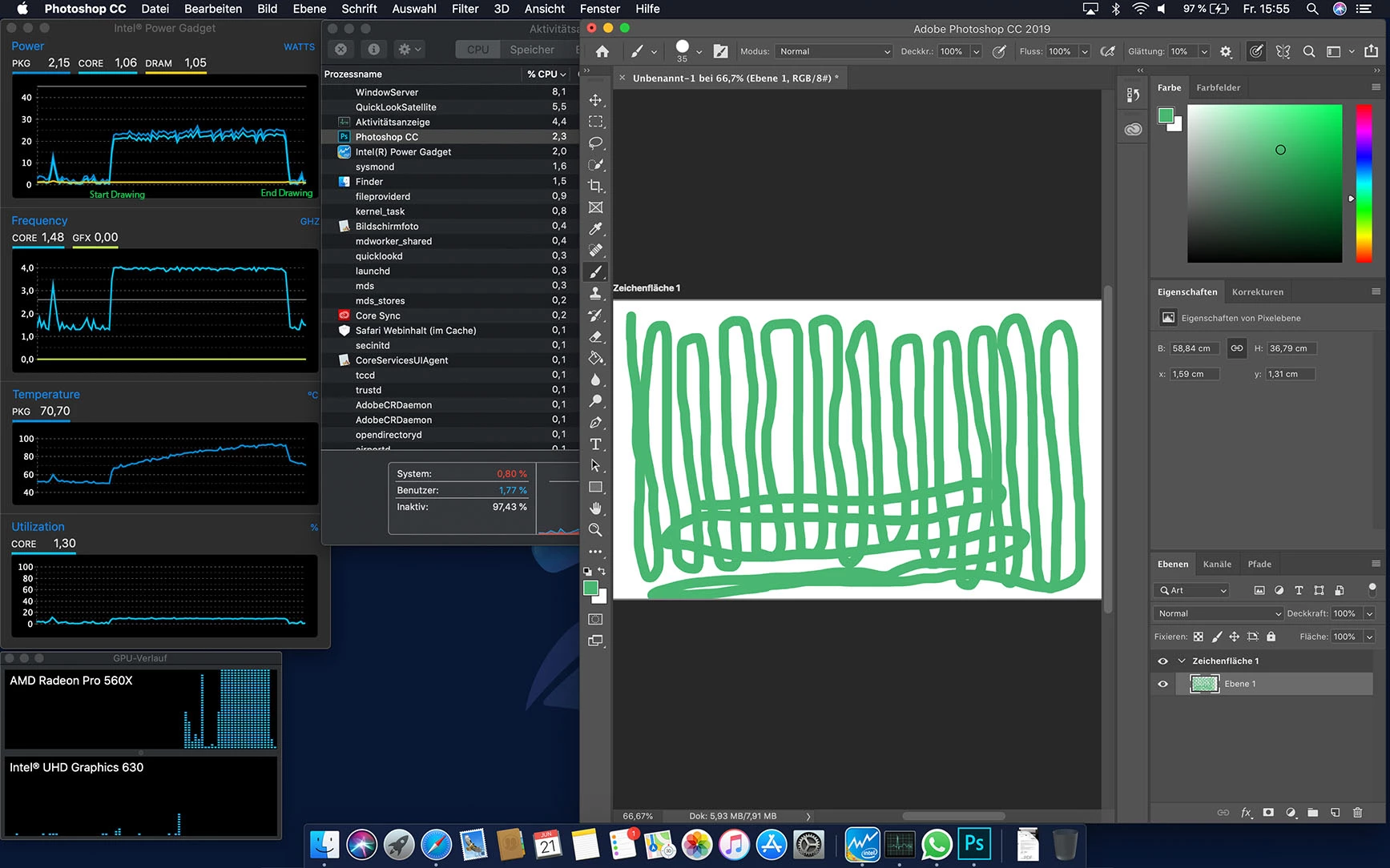The height and width of the screenshot is (868, 1390).
Task: Open the Filter menu
Action: pos(465,9)
